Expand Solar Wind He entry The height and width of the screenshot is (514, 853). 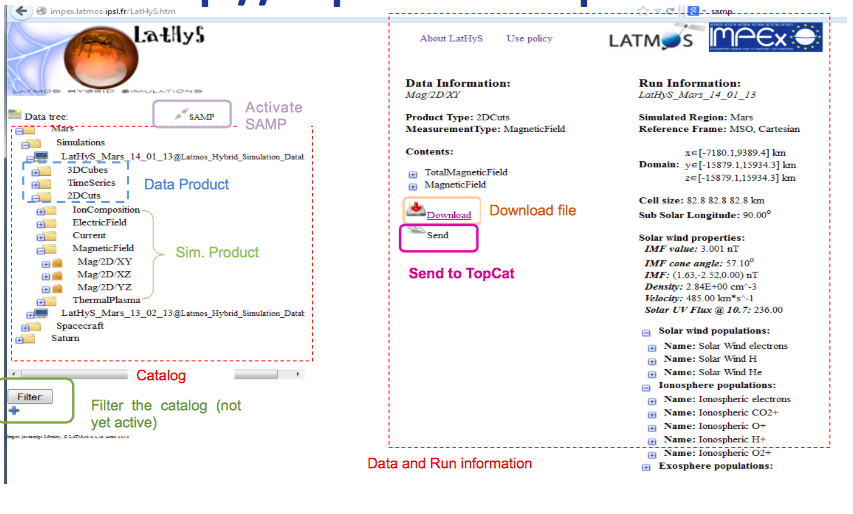click(652, 374)
